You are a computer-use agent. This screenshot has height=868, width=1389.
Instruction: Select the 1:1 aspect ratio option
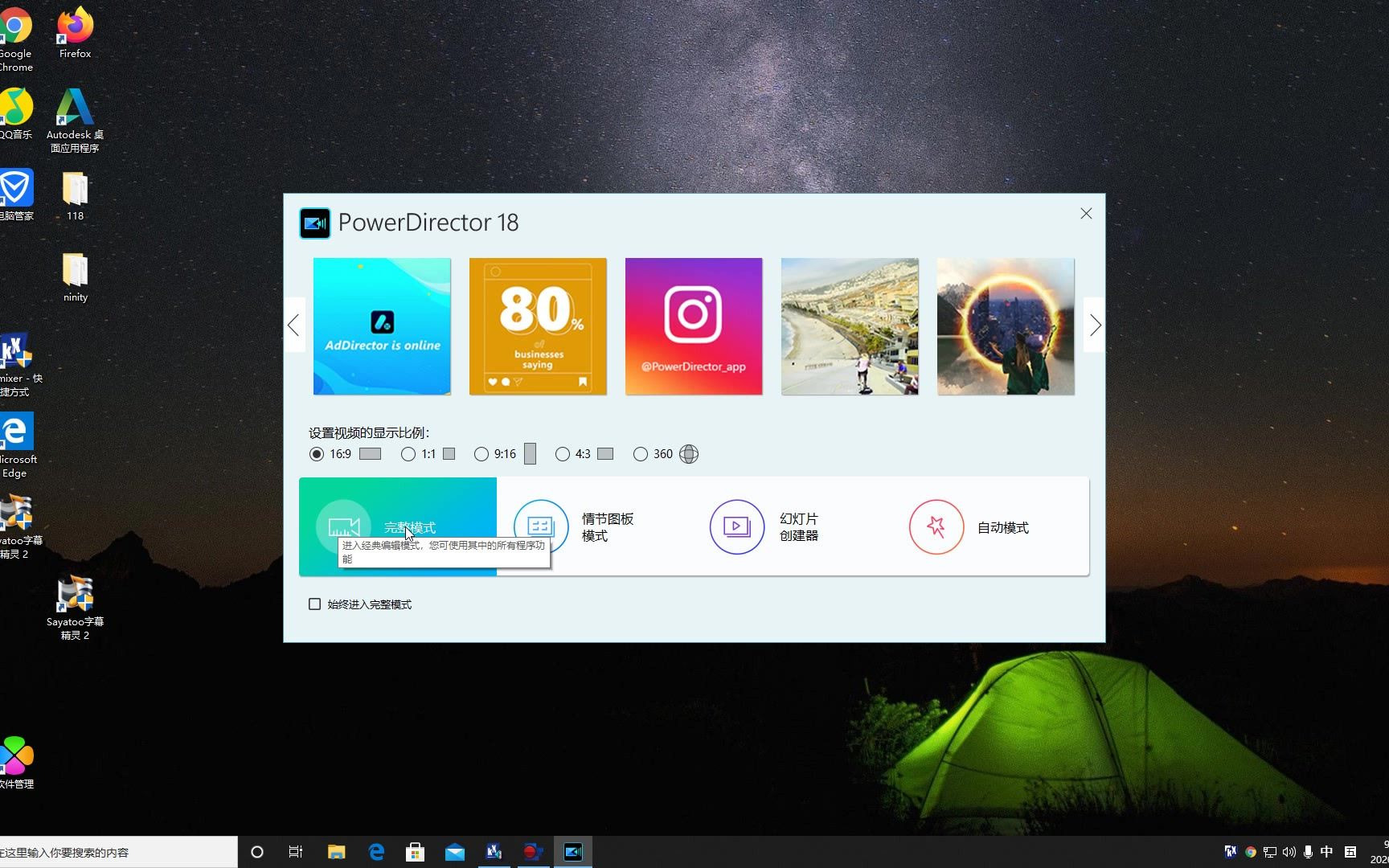408,454
